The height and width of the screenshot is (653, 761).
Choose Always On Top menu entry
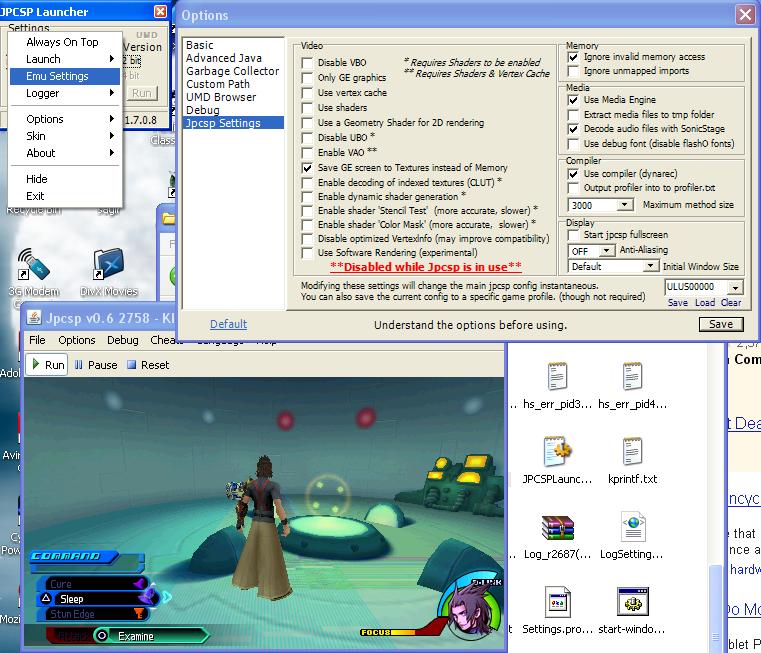pos(65,42)
